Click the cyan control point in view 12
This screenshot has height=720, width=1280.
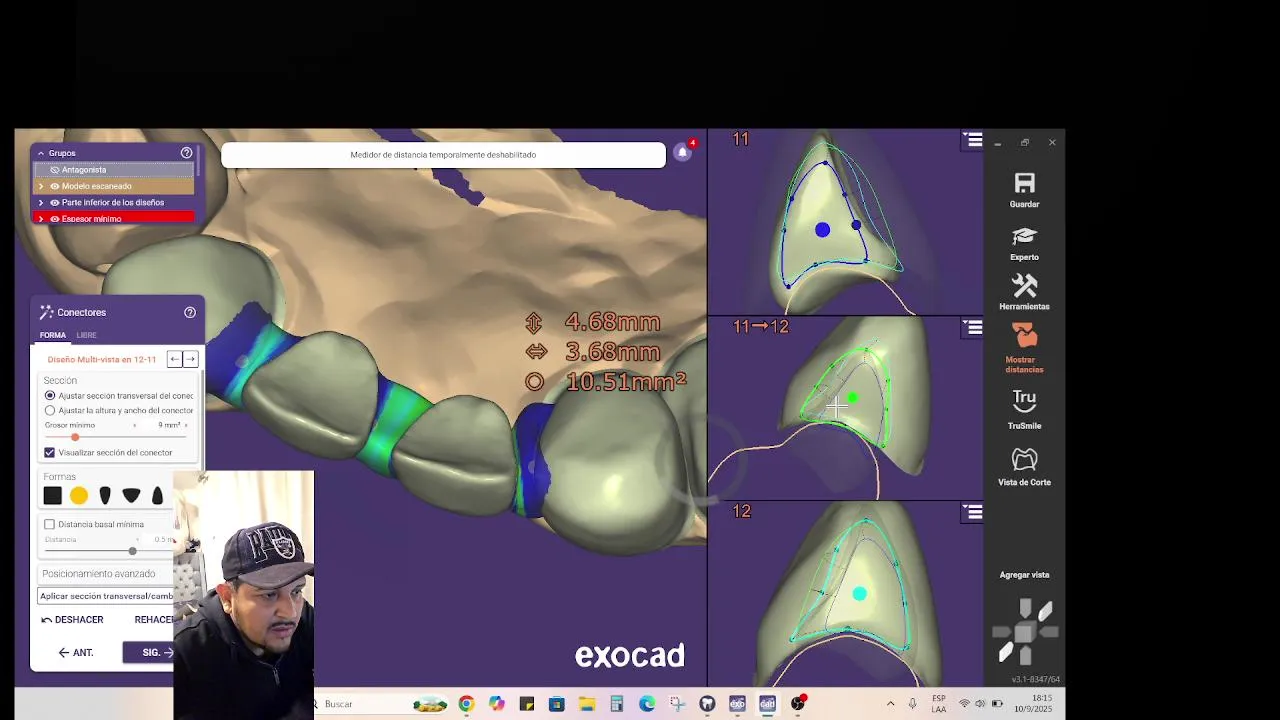click(x=860, y=594)
